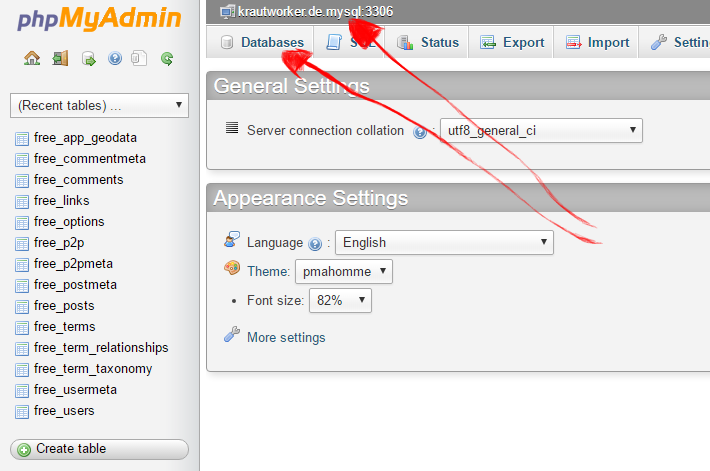Open the free_app_geodata table link

click(85, 138)
